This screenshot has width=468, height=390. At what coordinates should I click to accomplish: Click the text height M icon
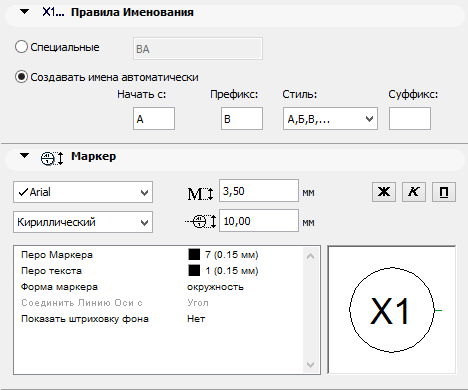[x=200, y=193]
